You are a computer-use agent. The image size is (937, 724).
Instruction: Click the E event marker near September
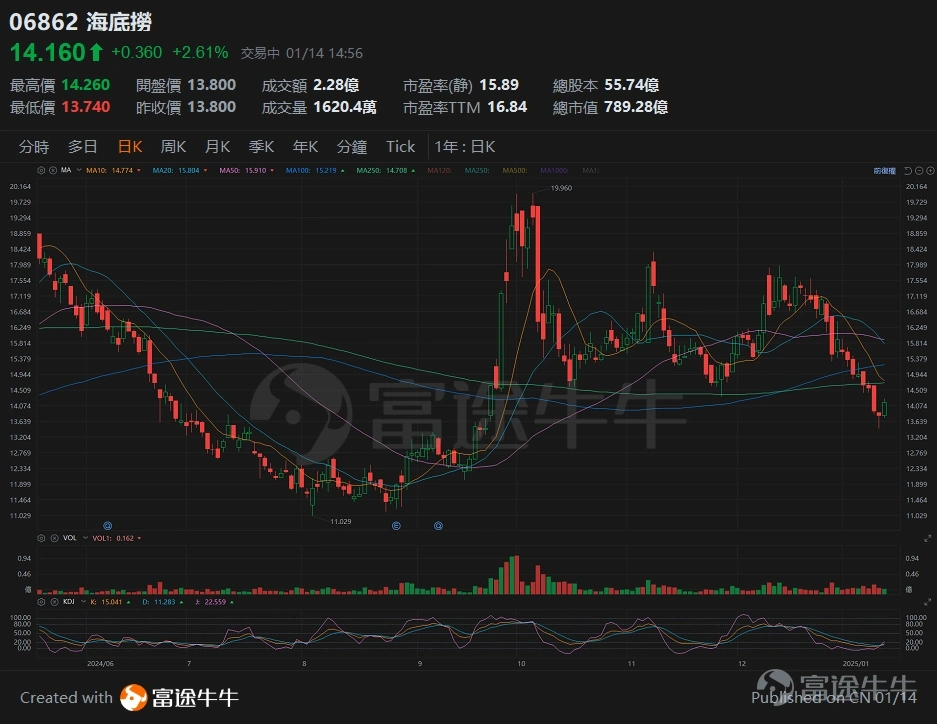pyautogui.click(x=396, y=526)
